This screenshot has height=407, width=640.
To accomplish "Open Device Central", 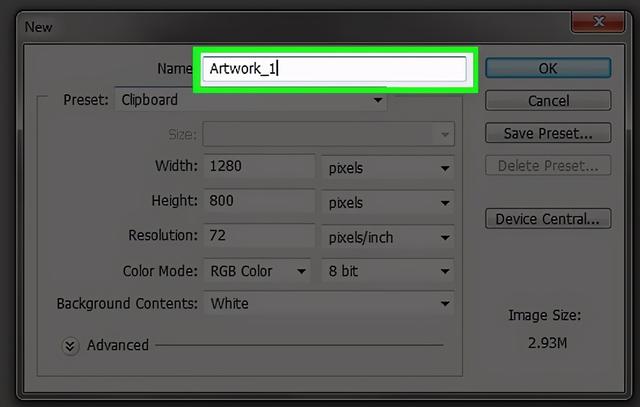I will click(547, 218).
